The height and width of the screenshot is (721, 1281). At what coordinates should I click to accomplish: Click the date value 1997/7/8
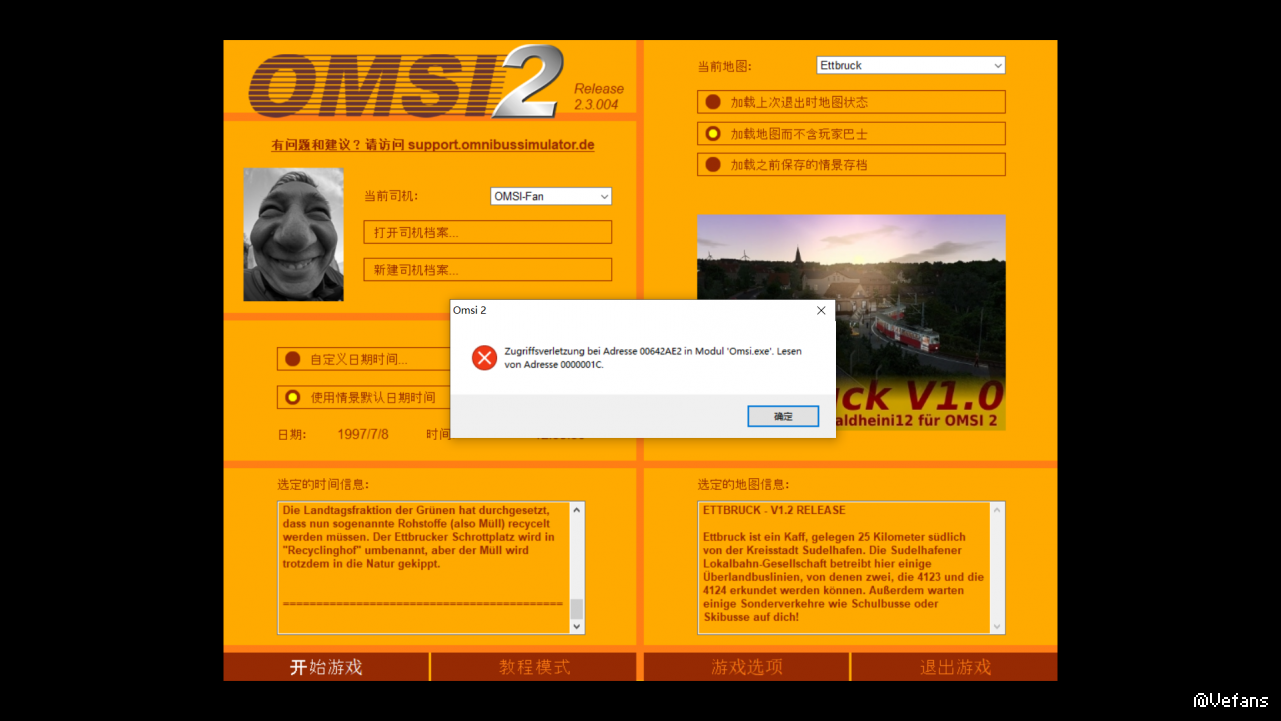tap(363, 435)
